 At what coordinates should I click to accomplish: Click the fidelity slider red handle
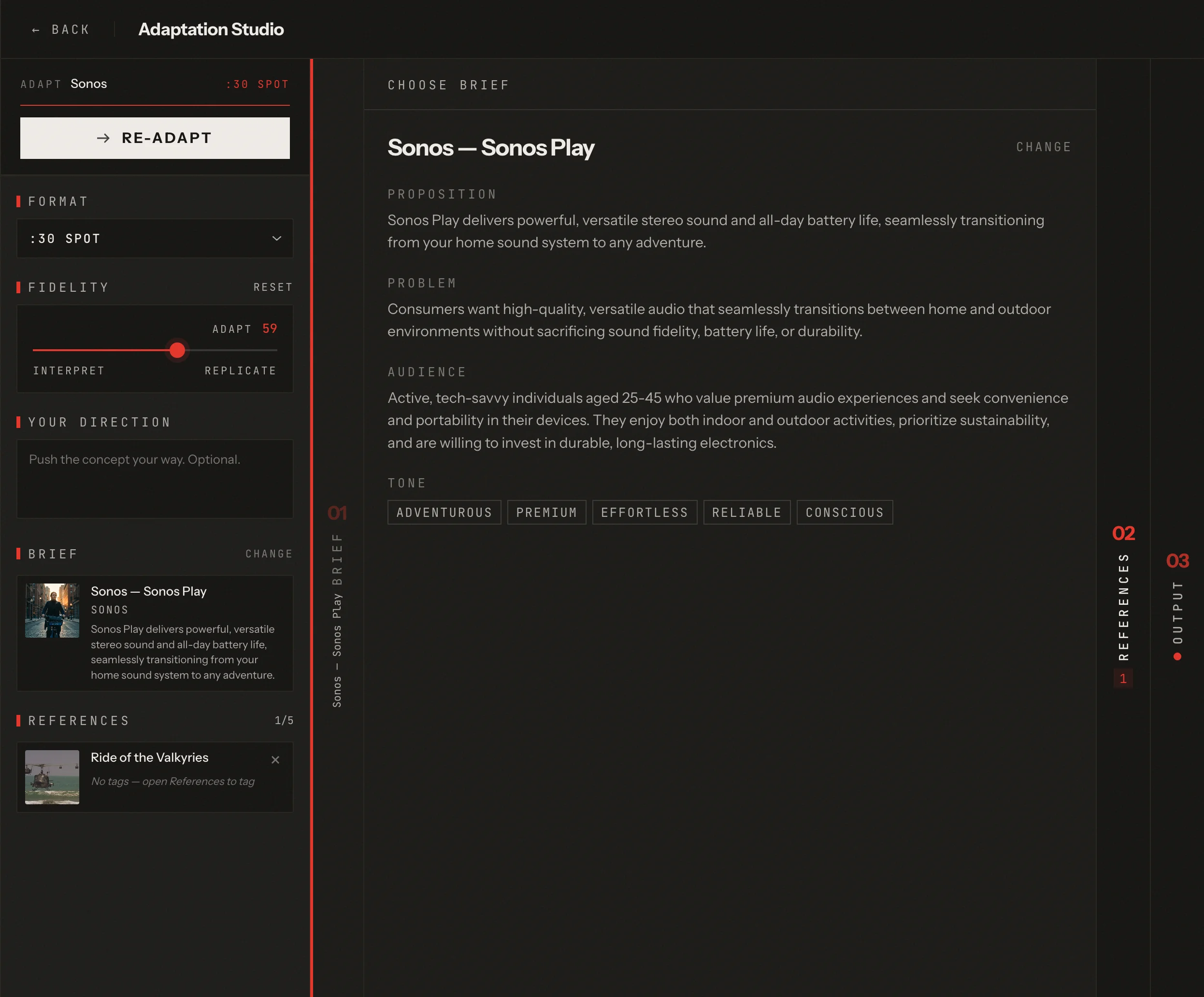pos(177,350)
